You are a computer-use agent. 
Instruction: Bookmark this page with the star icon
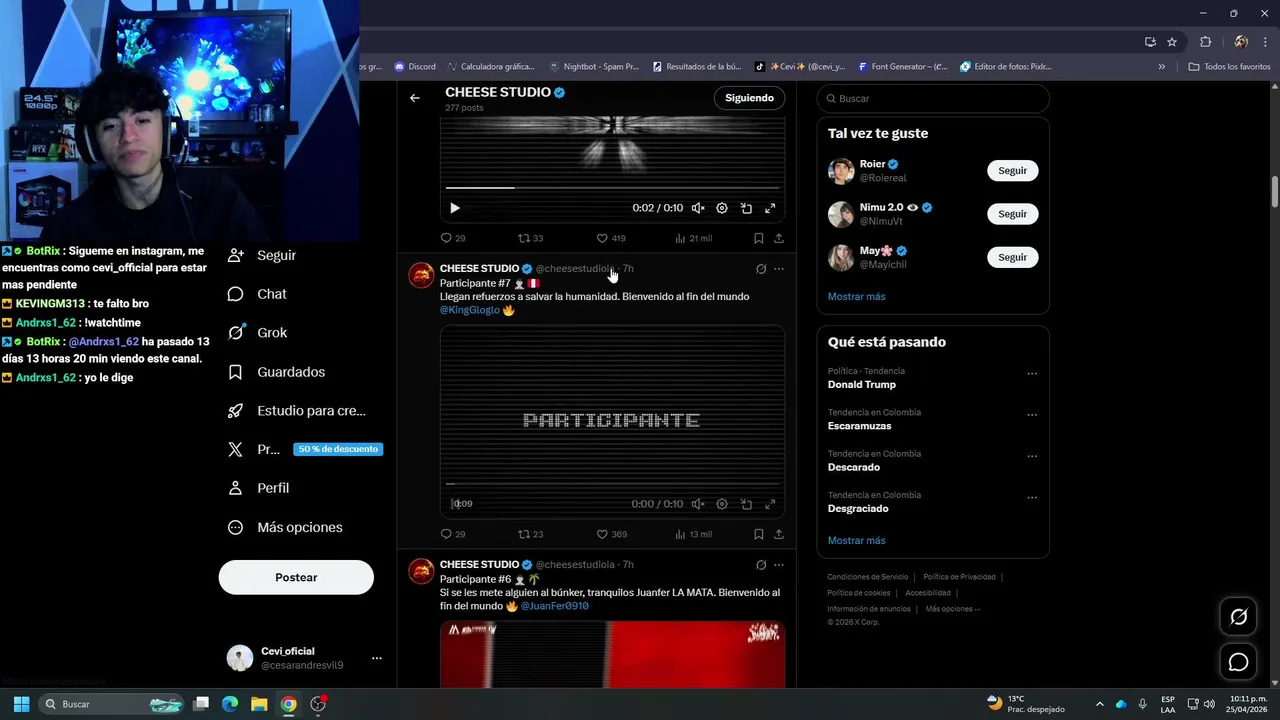pyautogui.click(x=1172, y=42)
